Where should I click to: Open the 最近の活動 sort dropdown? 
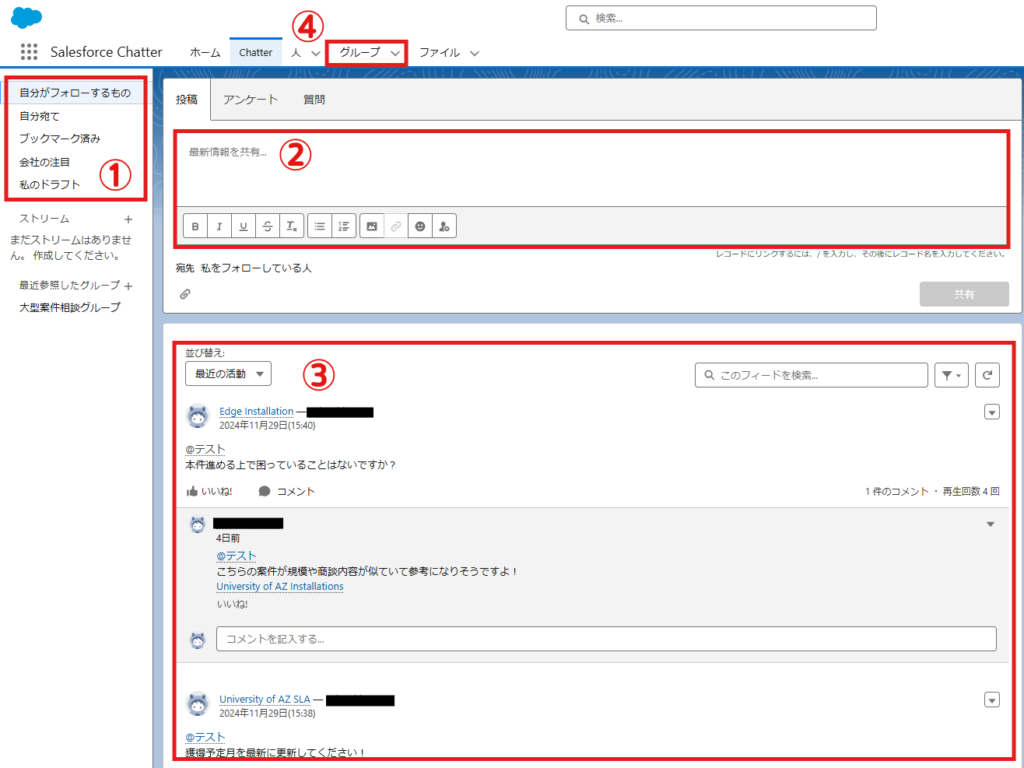[x=229, y=374]
